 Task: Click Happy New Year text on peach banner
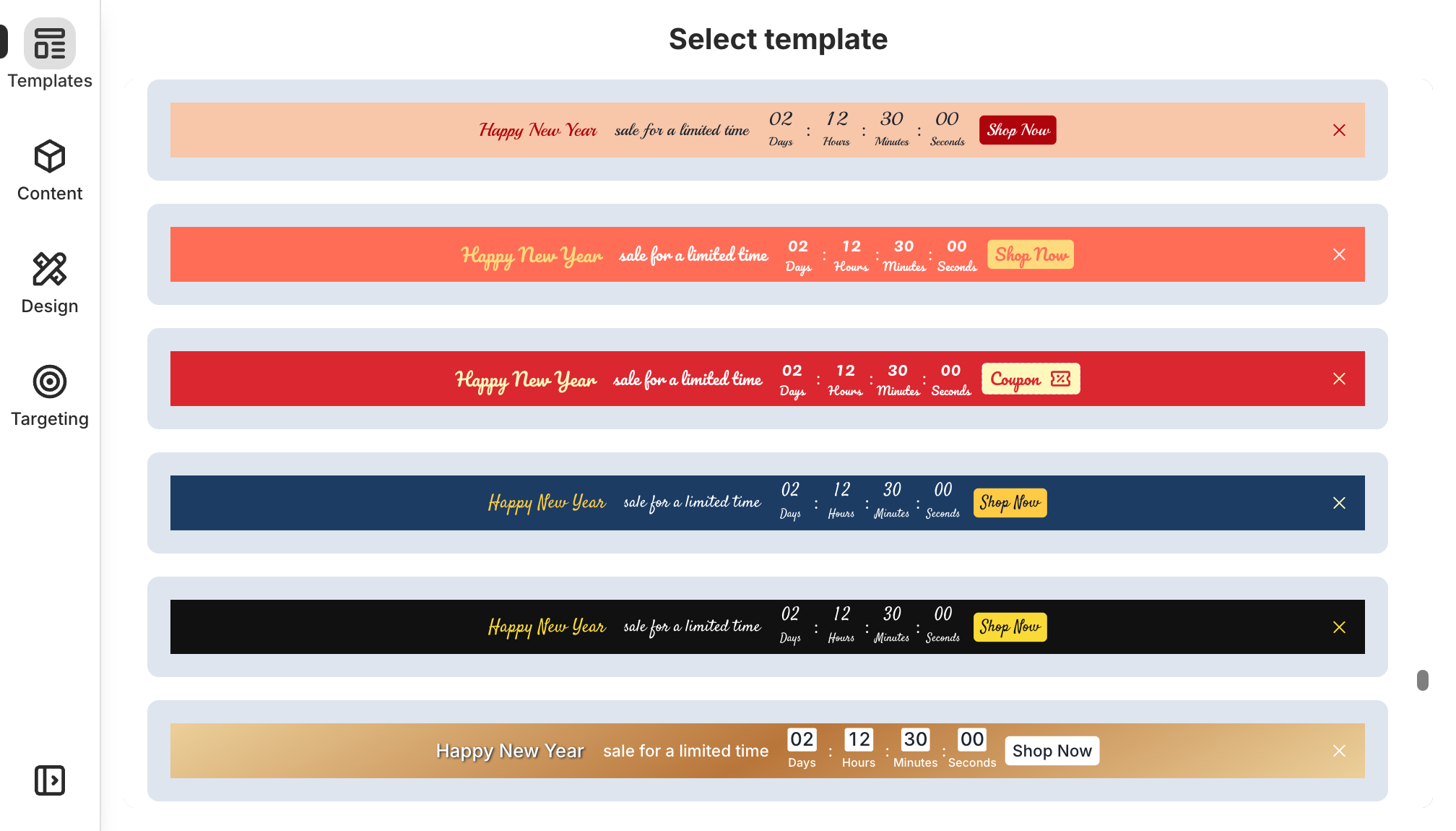click(538, 130)
